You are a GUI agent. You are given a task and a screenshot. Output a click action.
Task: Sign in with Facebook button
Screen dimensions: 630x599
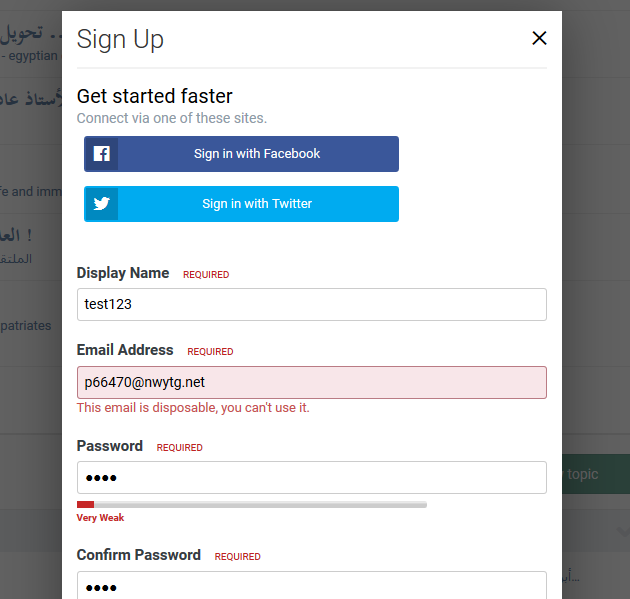241,154
